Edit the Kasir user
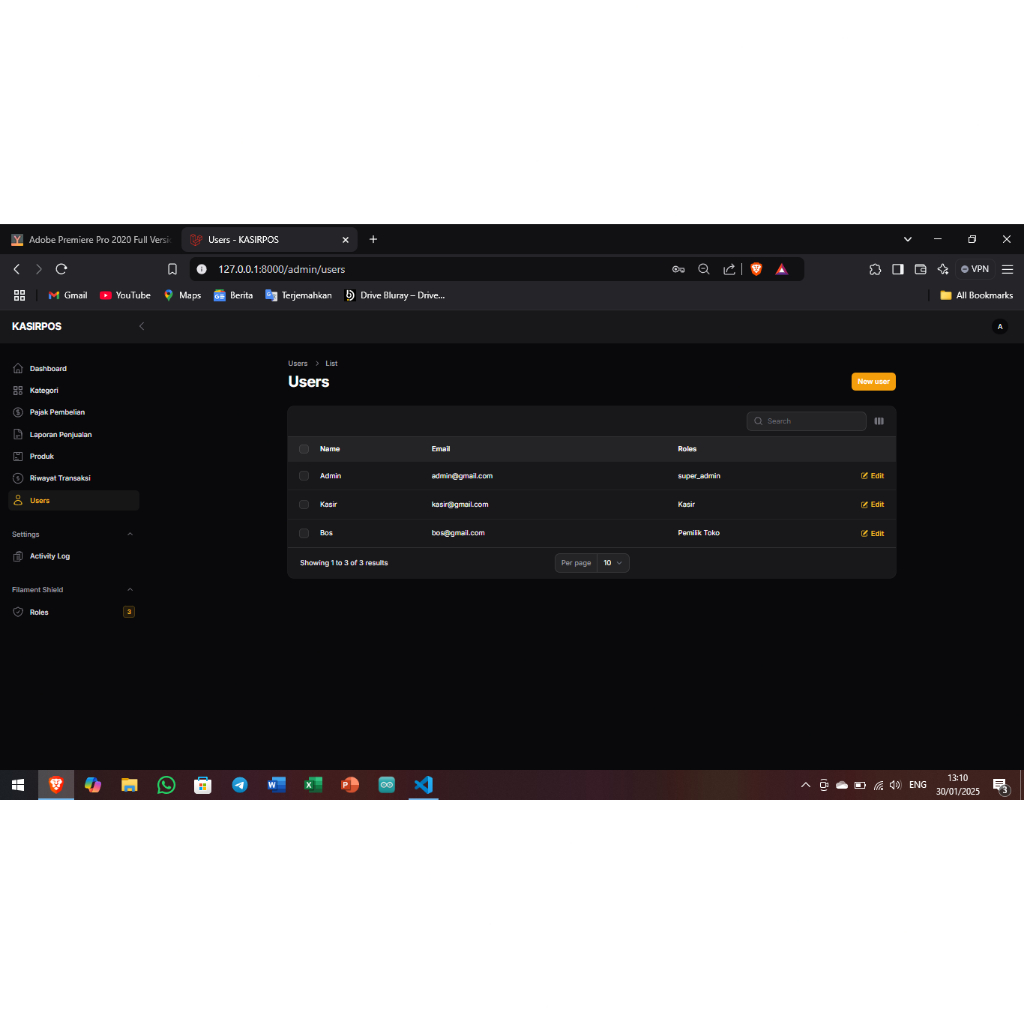1024x1024 pixels. pyautogui.click(x=872, y=505)
